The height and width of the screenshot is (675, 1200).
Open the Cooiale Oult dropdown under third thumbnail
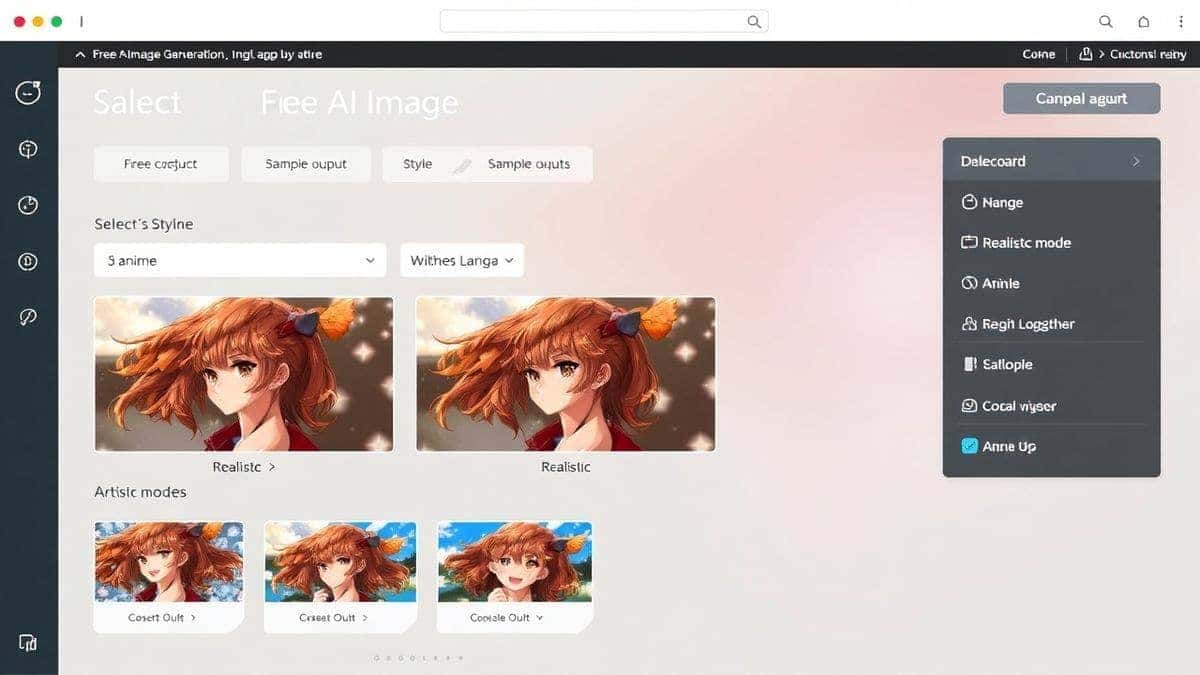click(540, 618)
